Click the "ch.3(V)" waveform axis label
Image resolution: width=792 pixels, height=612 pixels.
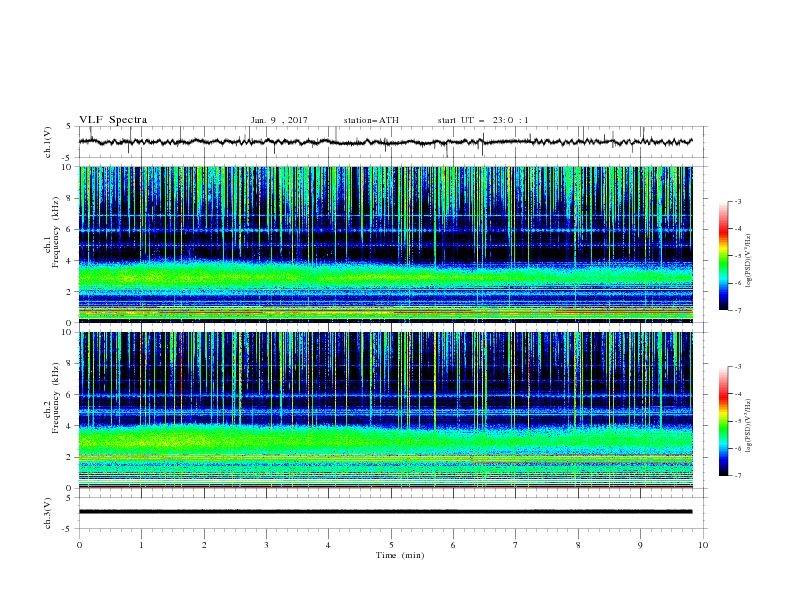48,513
